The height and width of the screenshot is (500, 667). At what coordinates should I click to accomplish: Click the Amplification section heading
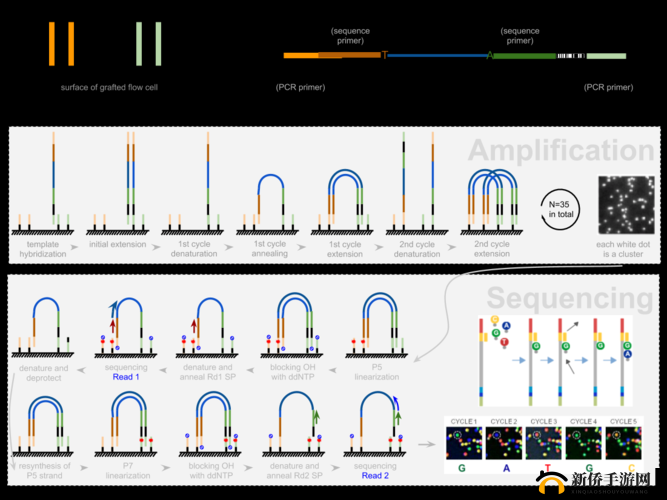(x=559, y=151)
